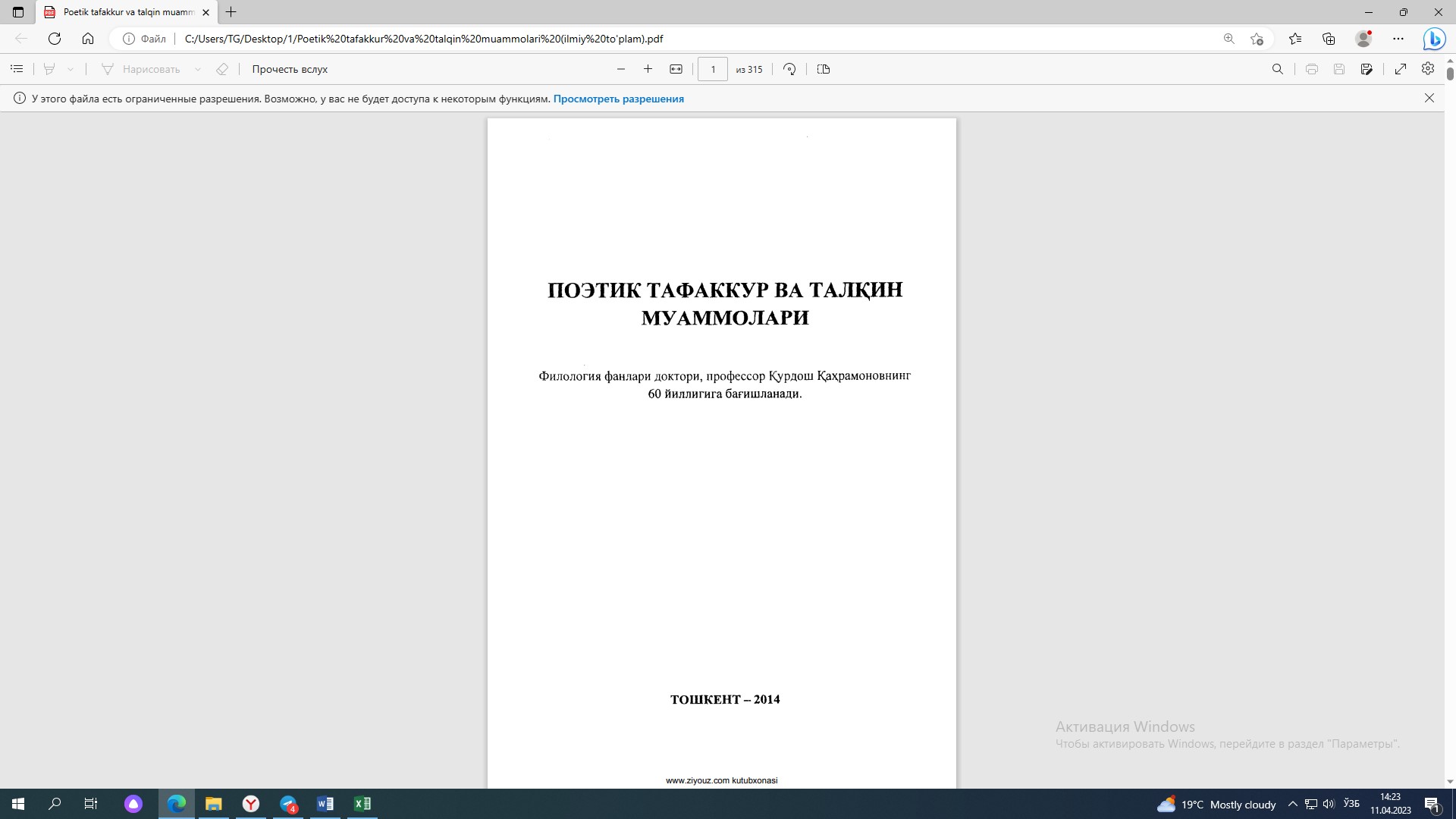Switch to Word on taskbar
1456x819 pixels.
[x=325, y=804]
